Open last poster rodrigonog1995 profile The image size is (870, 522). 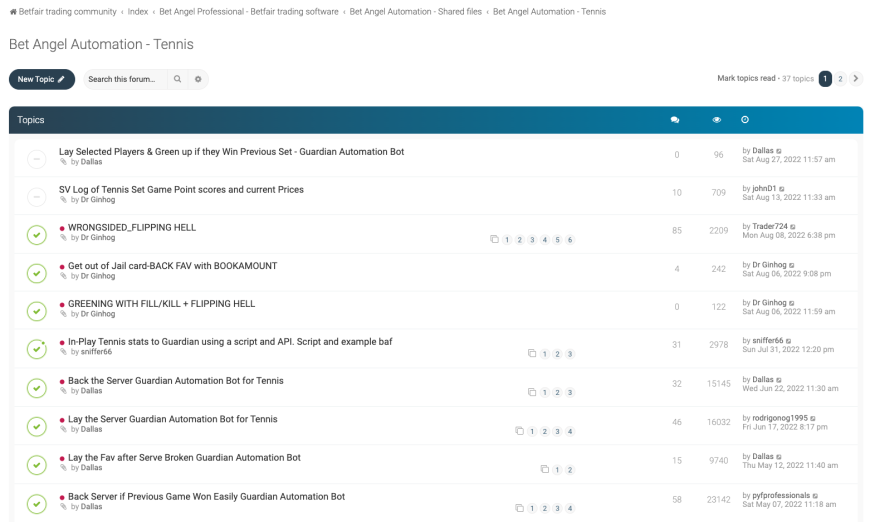[x=780, y=418]
